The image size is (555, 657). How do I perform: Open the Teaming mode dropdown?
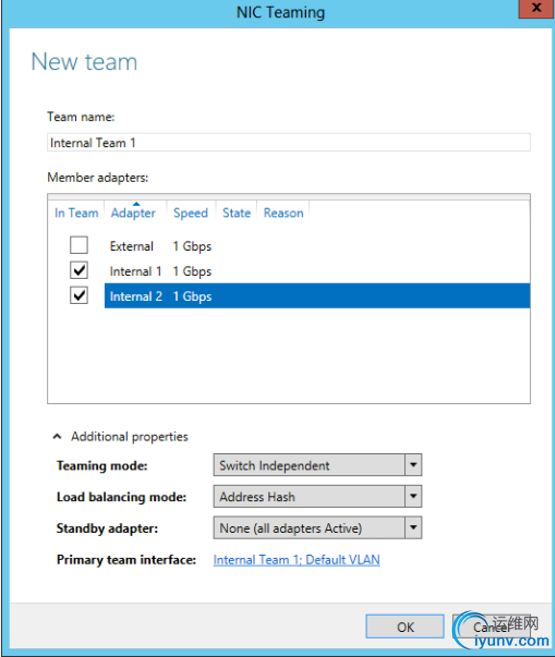(318, 465)
